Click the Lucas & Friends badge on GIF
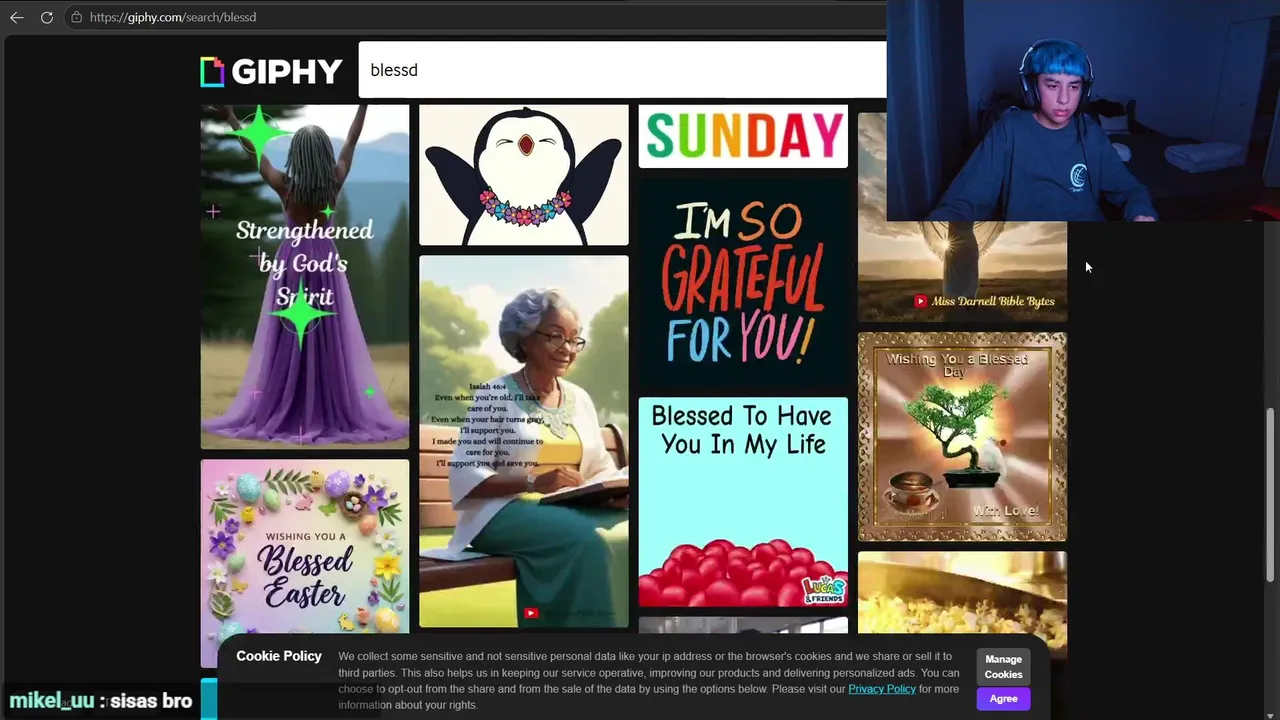Image resolution: width=1280 pixels, height=720 pixels. pos(824,590)
